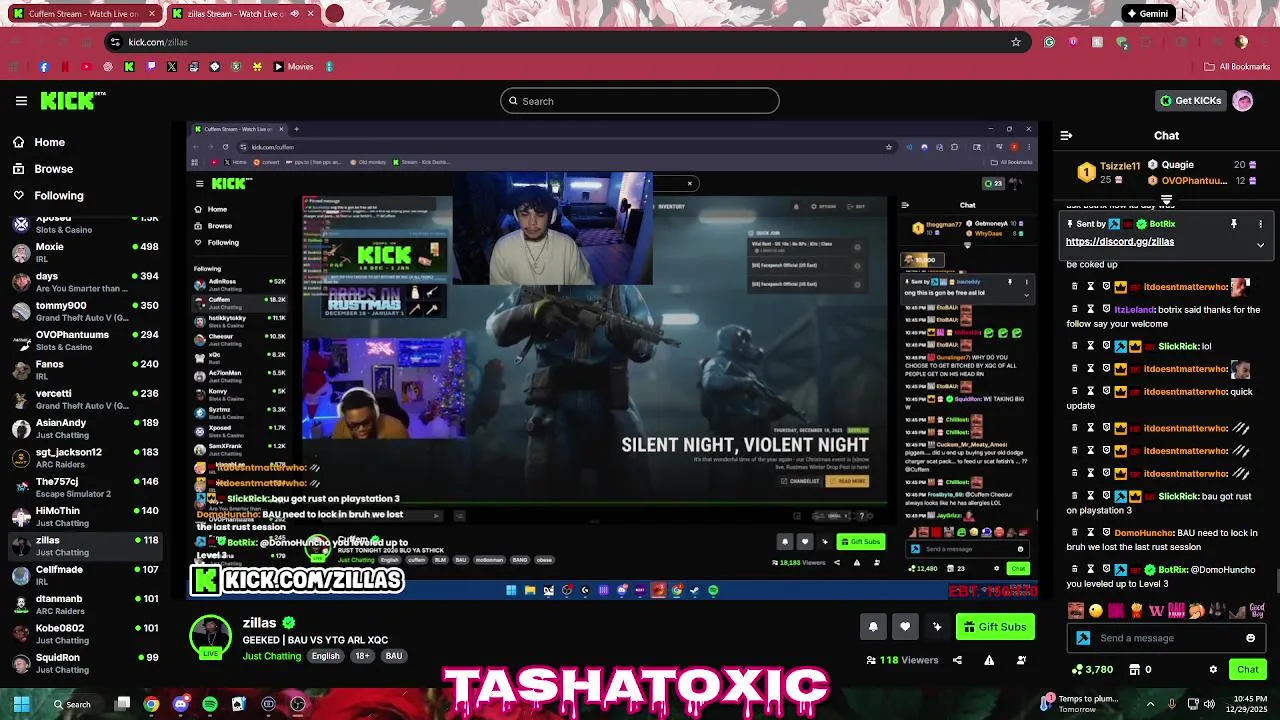Image resolution: width=1280 pixels, height=720 pixels.
Task: Click the zillas LIVE avatar
Action: click(x=210, y=638)
